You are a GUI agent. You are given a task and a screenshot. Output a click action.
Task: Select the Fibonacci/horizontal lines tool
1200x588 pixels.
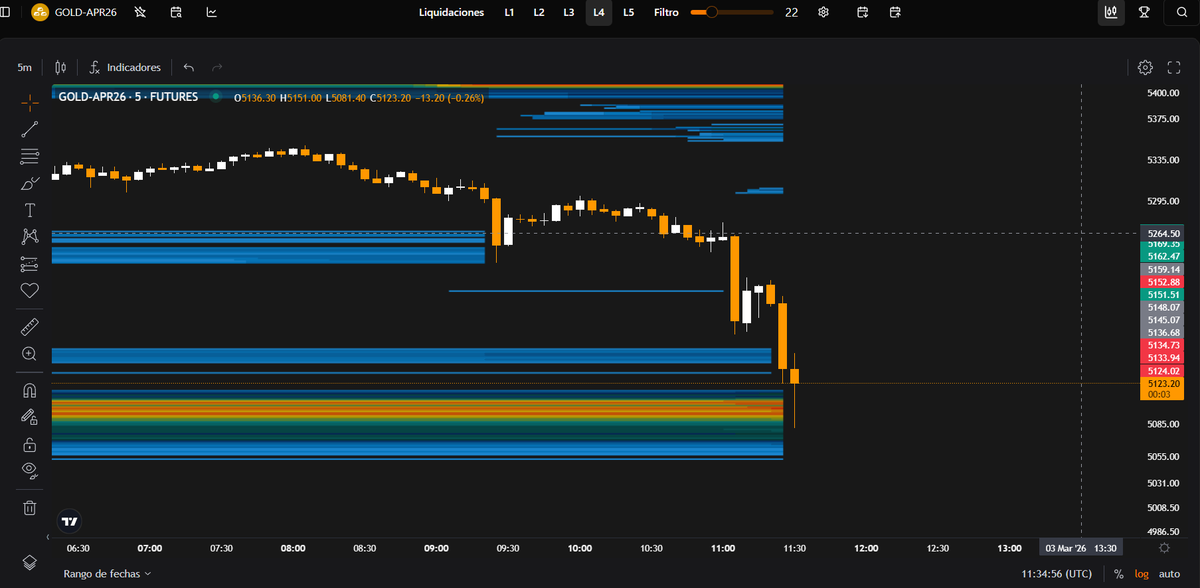(30, 155)
